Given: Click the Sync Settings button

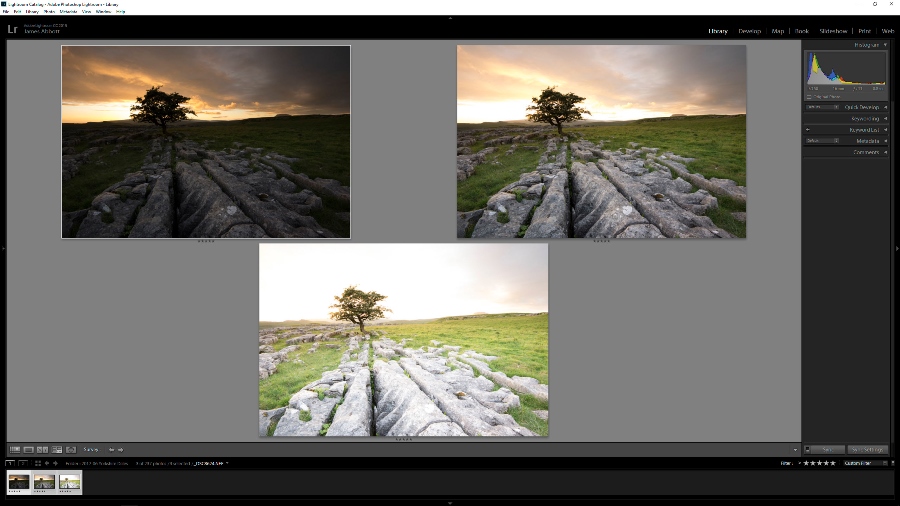Looking at the screenshot, I should [x=867, y=449].
